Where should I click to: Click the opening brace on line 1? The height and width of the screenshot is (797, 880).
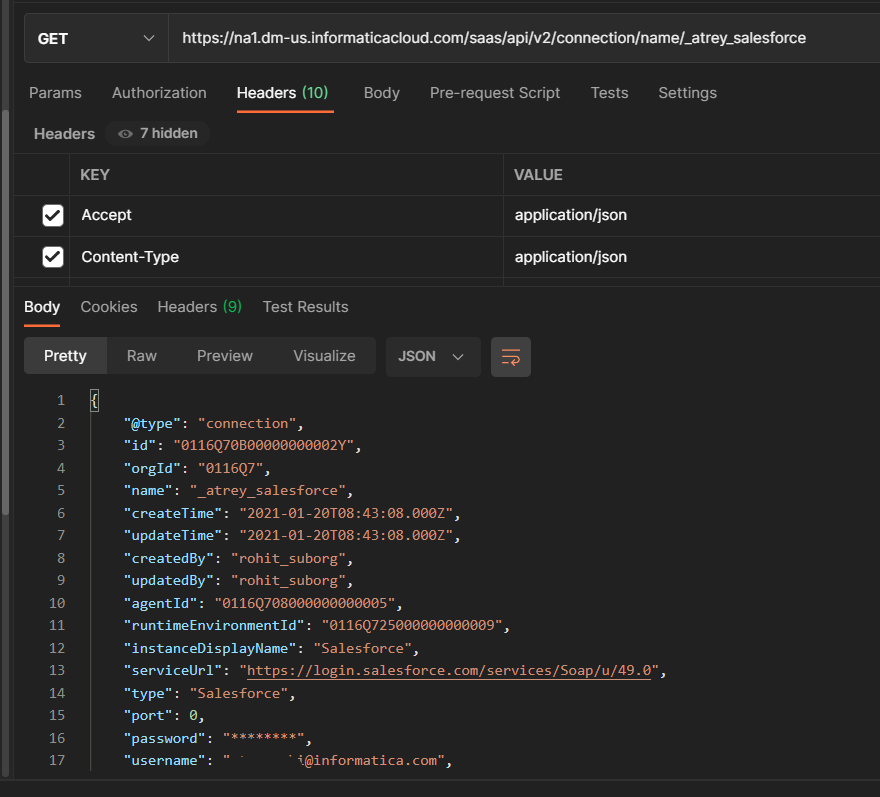94,401
